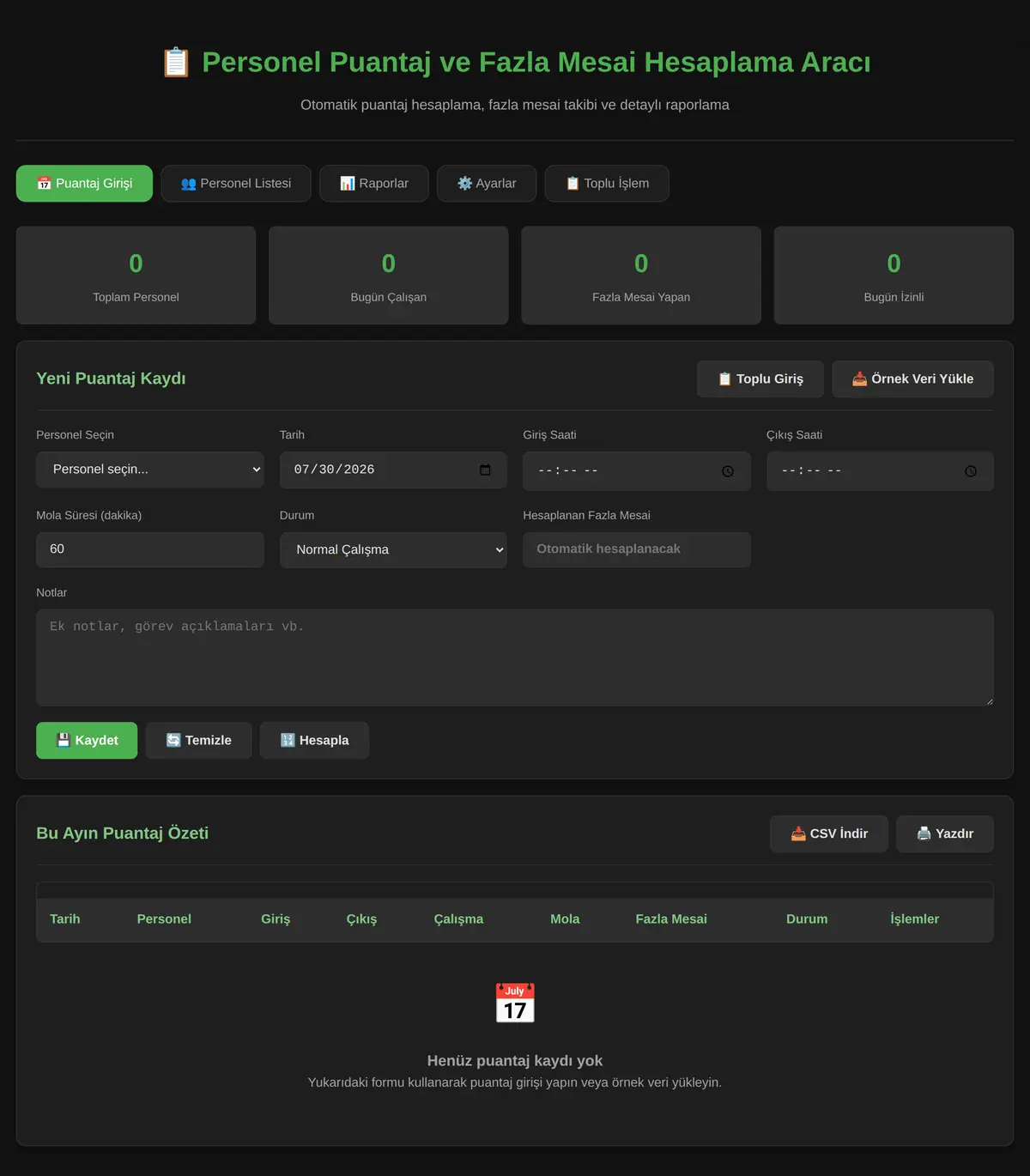Open the Çıkış Saati clock picker icon
This screenshot has height=1176, width=1030.
coord(971,471)
